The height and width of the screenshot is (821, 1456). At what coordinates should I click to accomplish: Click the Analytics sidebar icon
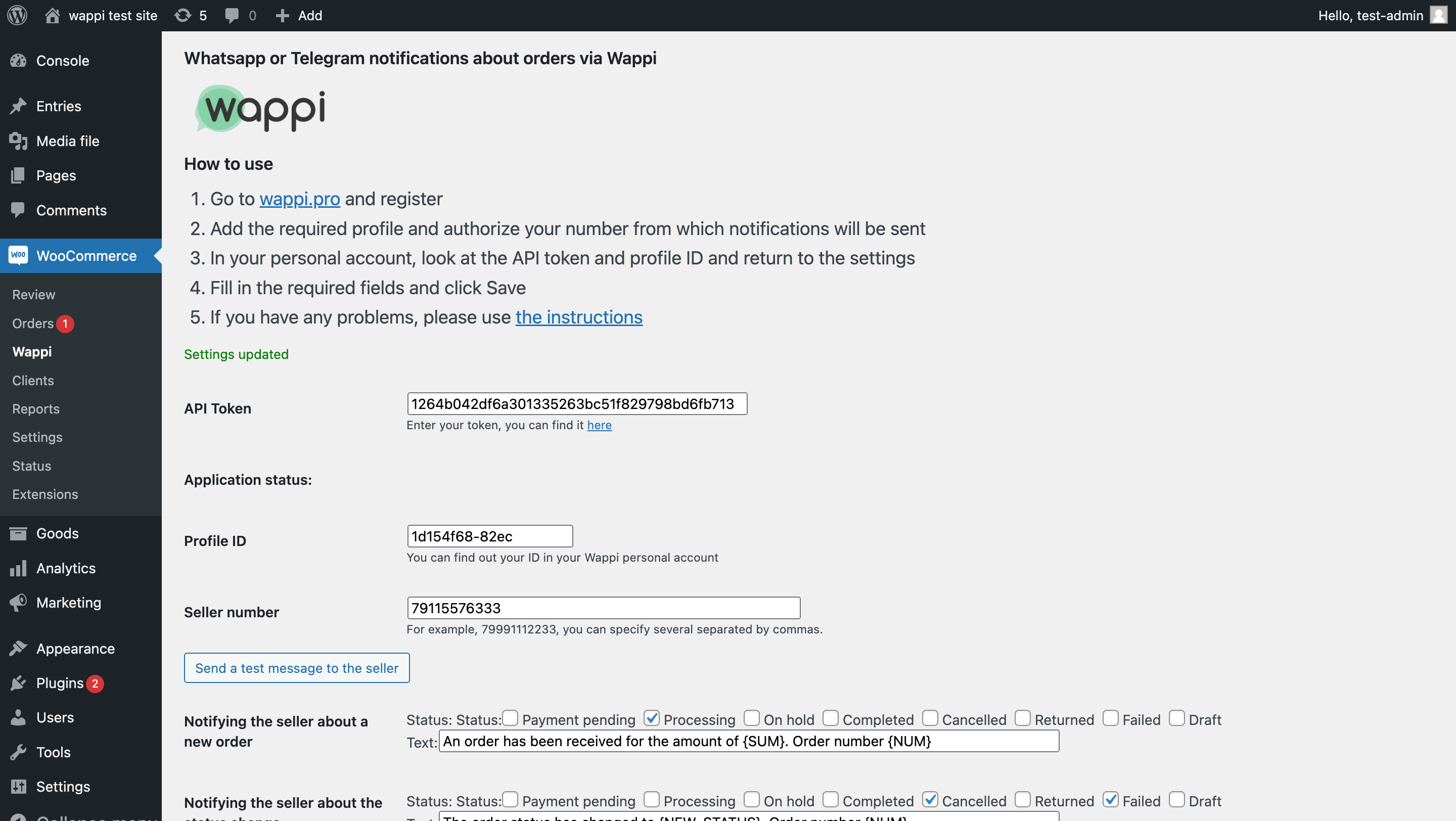click(x=19, y=567)
